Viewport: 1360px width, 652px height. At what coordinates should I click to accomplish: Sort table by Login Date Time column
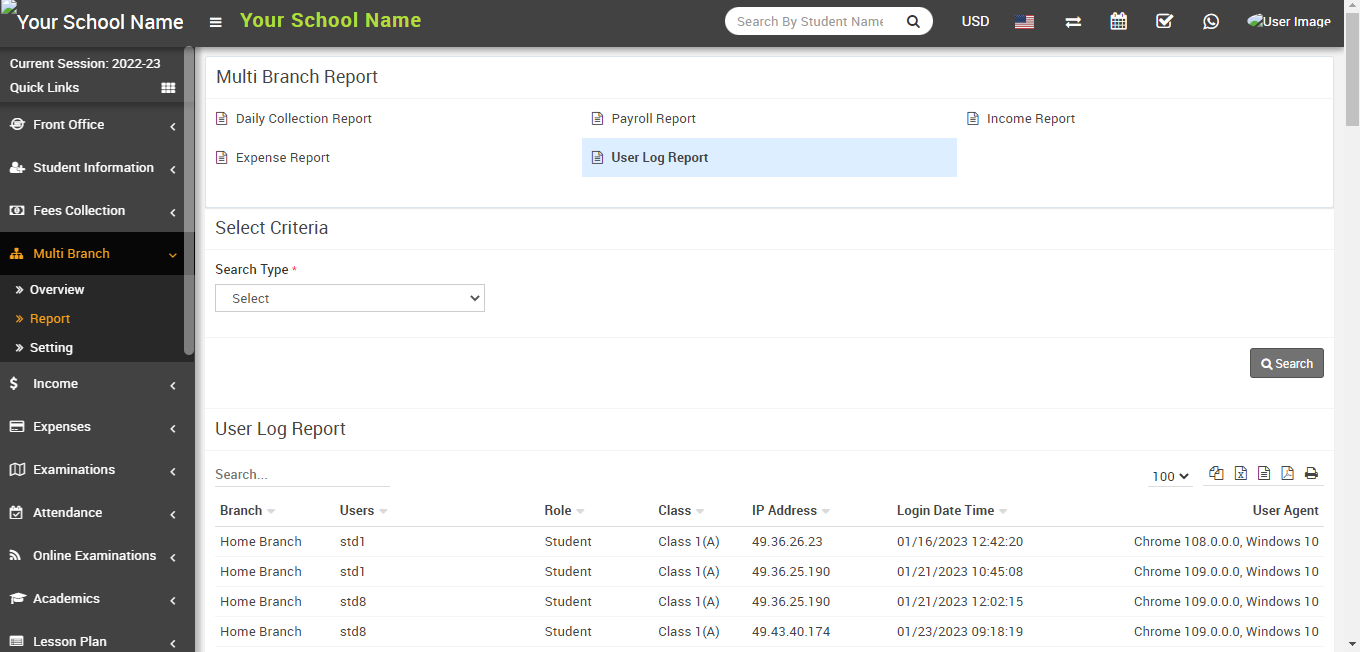pyautogui.click(x=945, y=511)
